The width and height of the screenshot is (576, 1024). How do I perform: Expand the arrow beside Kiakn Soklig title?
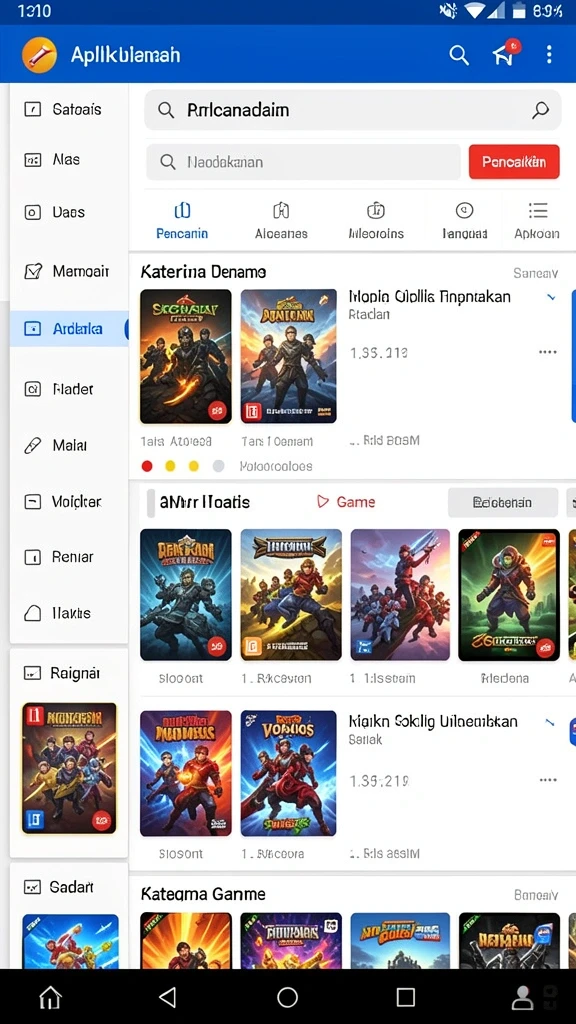[x=550, y=722]
